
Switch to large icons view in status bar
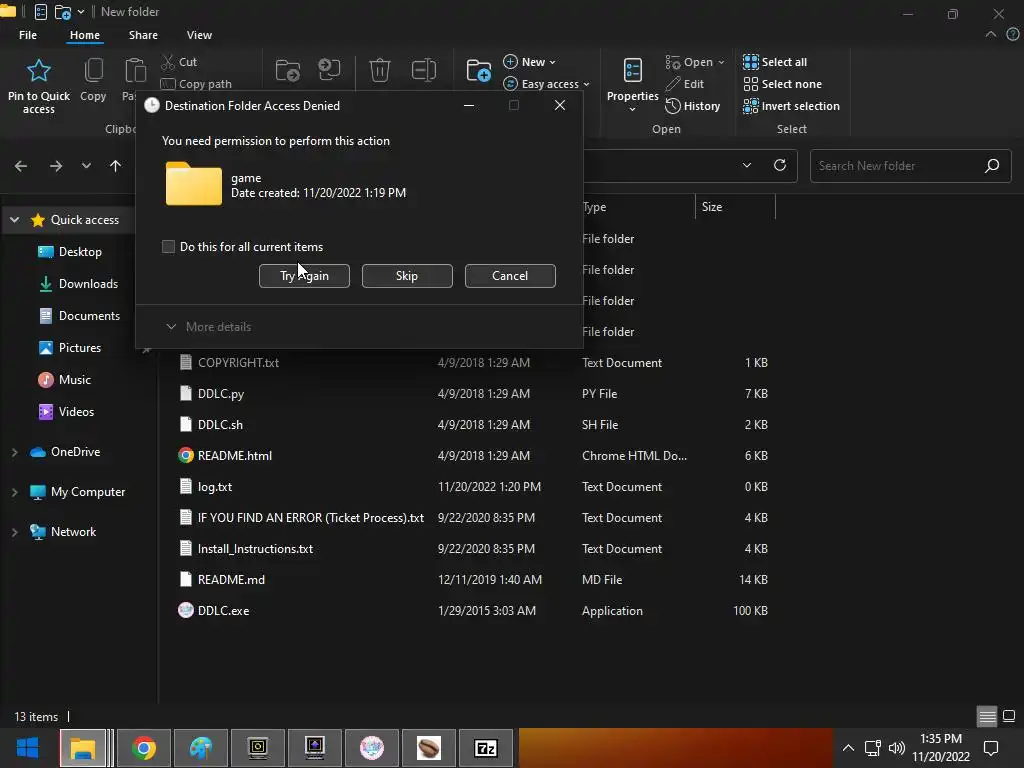(1009, 716)
